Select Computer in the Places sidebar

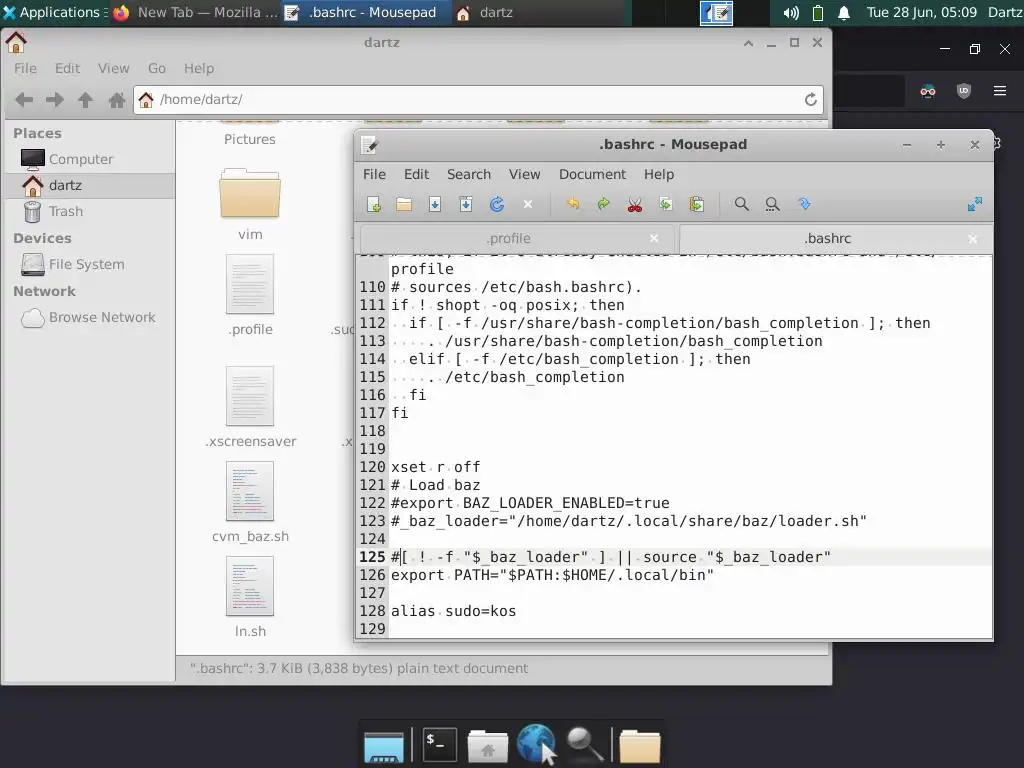tap(89, 159)
